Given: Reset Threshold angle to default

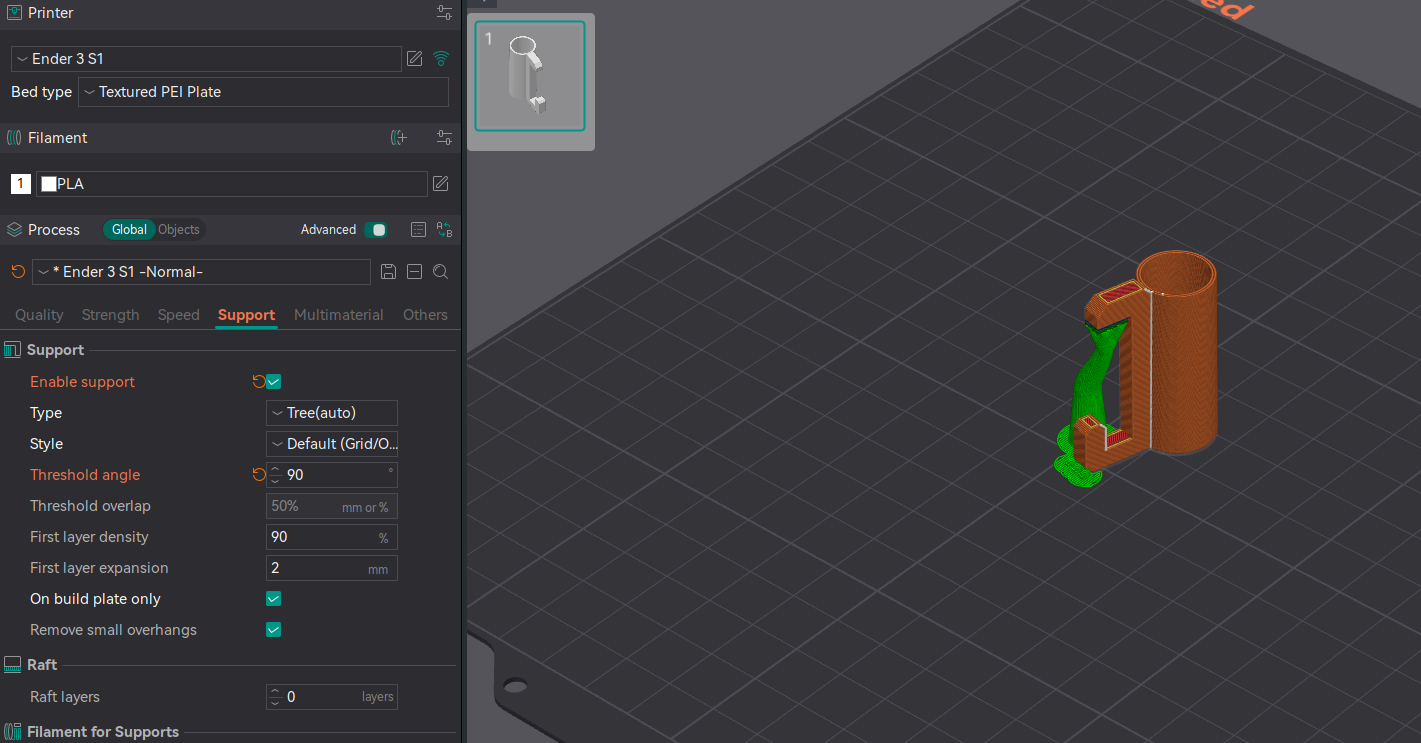Looking at the screenshot, I should [x=259, y=475].
